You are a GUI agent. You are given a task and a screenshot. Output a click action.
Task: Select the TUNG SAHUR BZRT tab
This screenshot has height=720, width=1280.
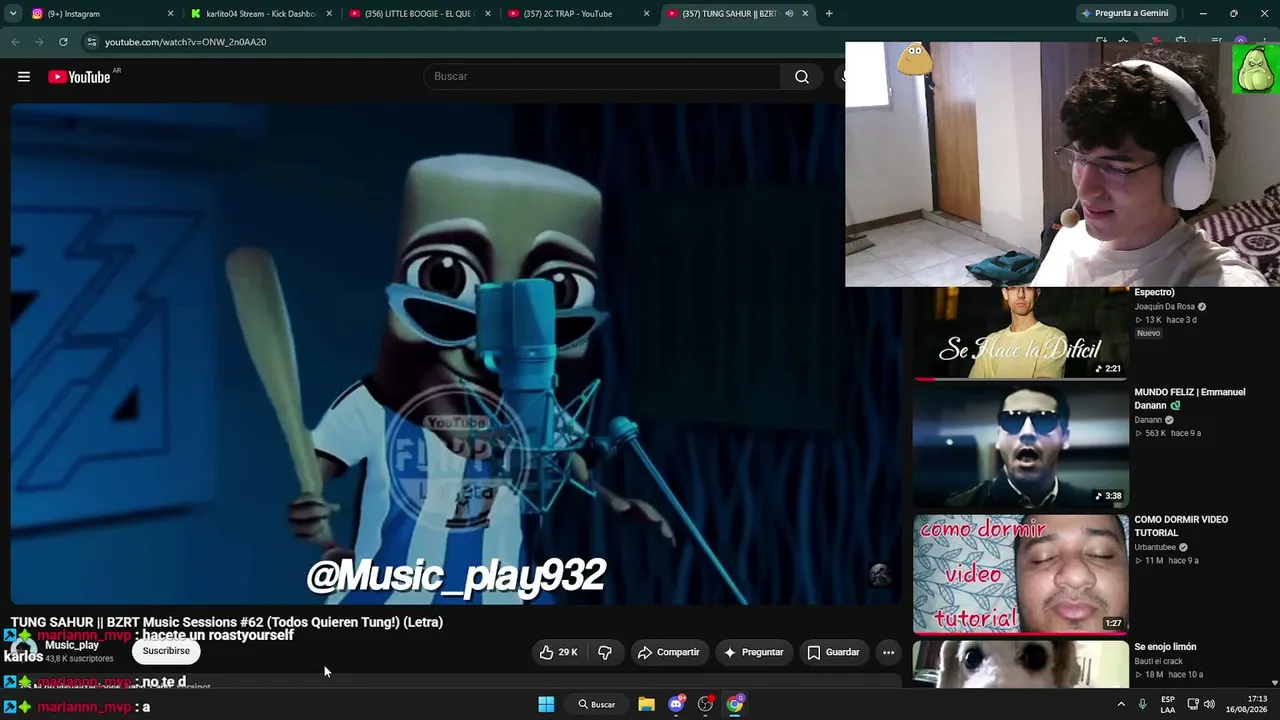coord(737,14)
